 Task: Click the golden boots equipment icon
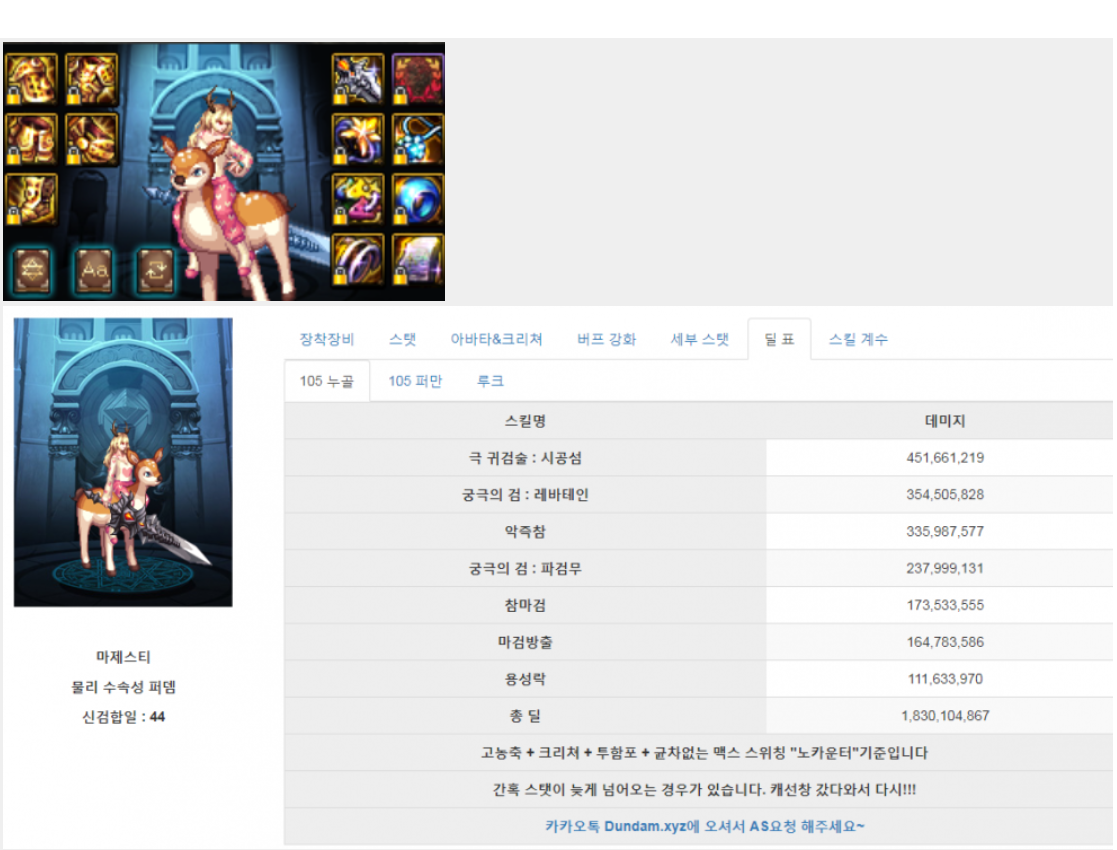click(31, 199)
